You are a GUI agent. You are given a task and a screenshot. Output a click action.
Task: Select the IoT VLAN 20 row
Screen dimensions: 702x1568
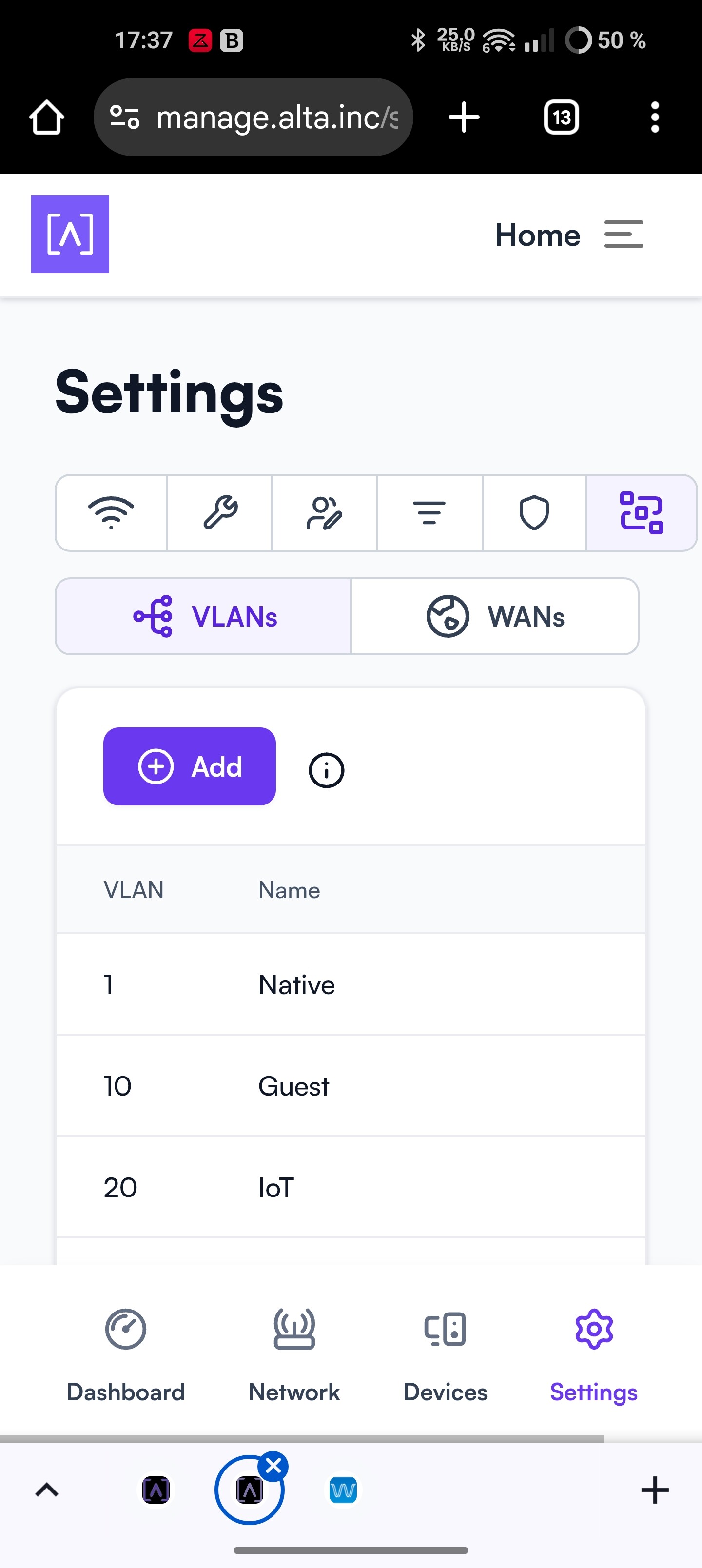[x=351, y=1186]
